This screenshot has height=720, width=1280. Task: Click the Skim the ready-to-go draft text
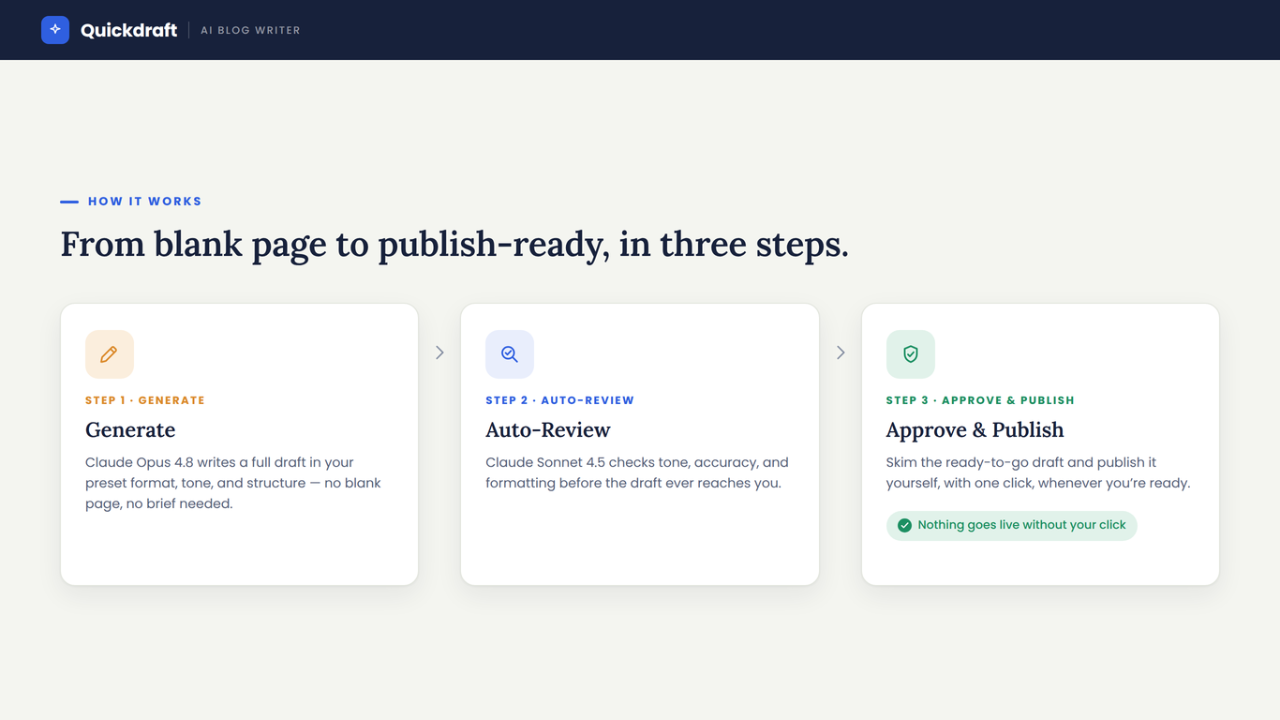pos(1038,473)
